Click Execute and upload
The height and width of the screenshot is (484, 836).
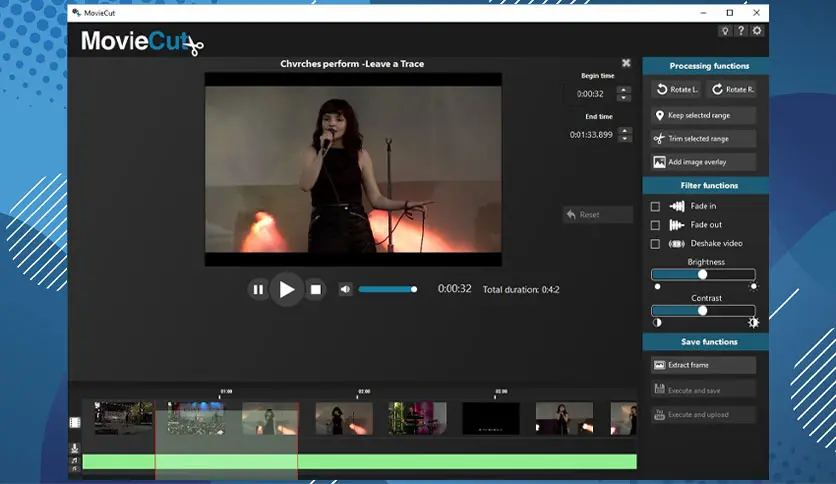703,414
